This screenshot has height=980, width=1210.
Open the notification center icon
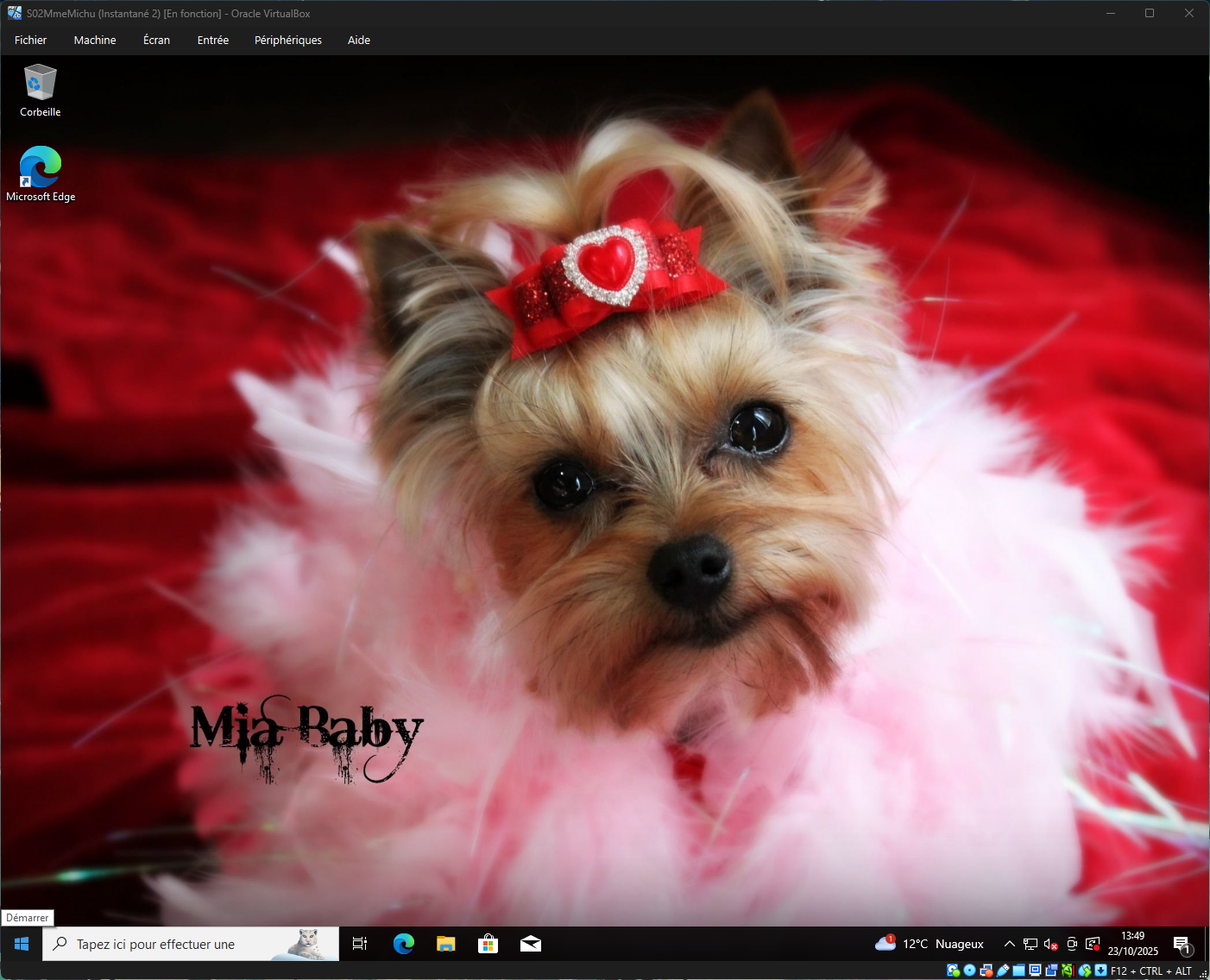point(1182,944)
